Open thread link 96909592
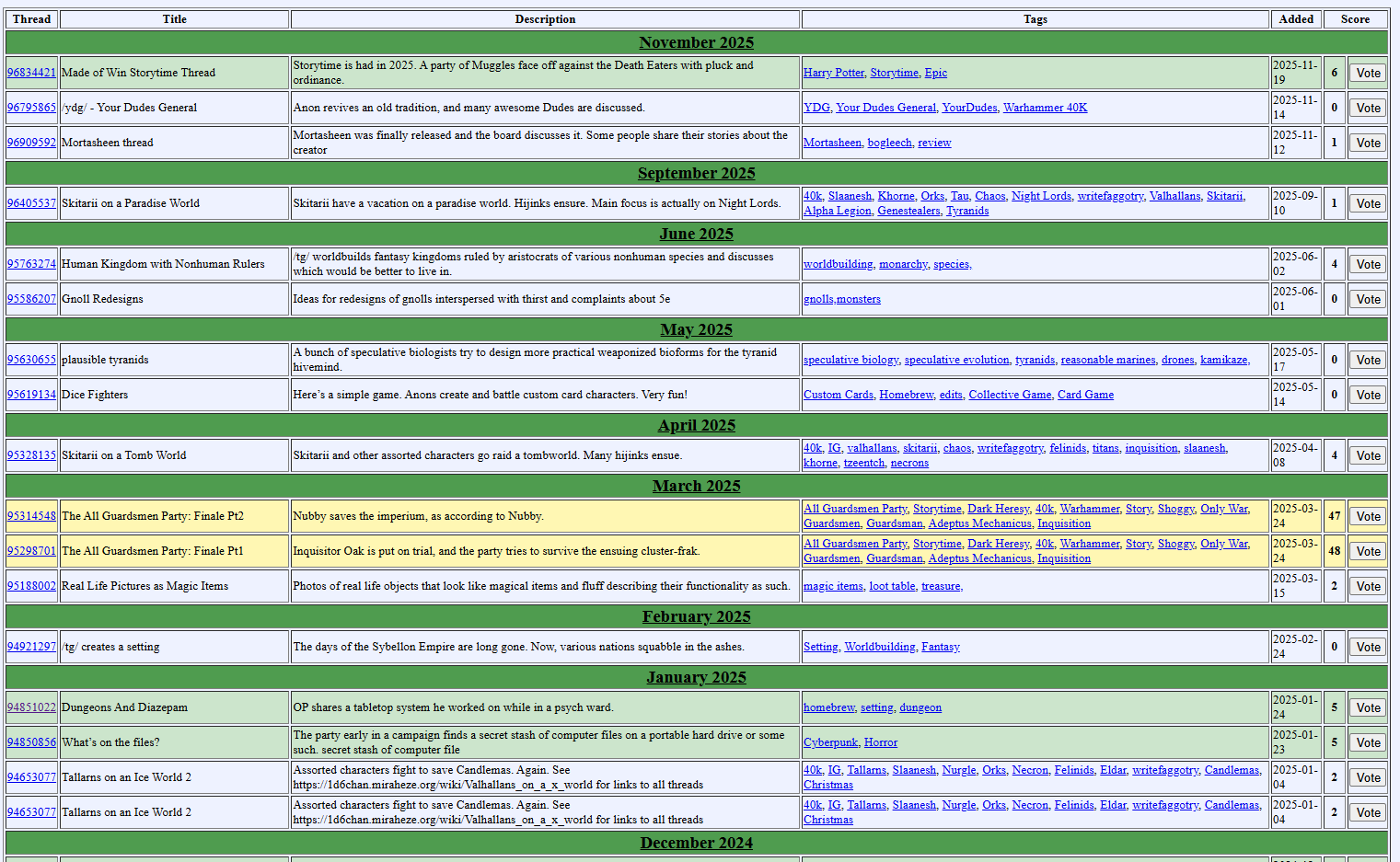The image size is (1400, 862). (31, 143)
